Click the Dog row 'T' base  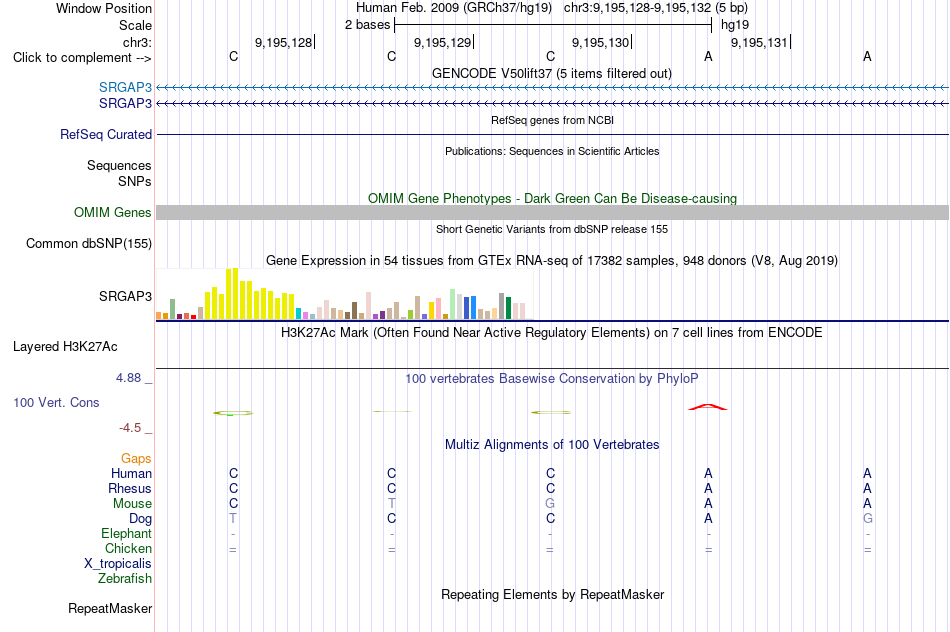[x=233, y=519]
